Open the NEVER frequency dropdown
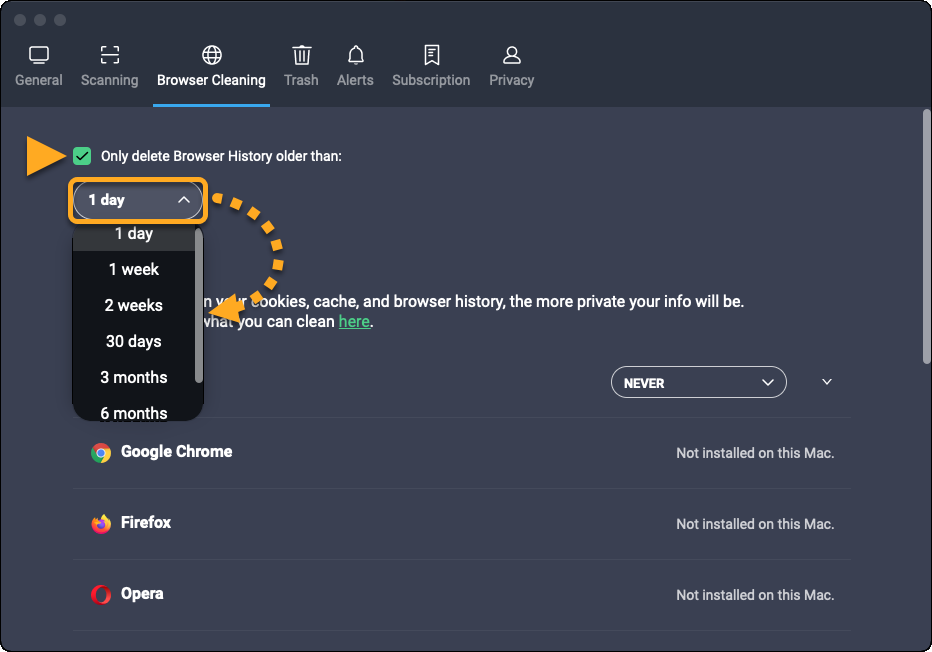932x652 pixels. coord(698,383)
